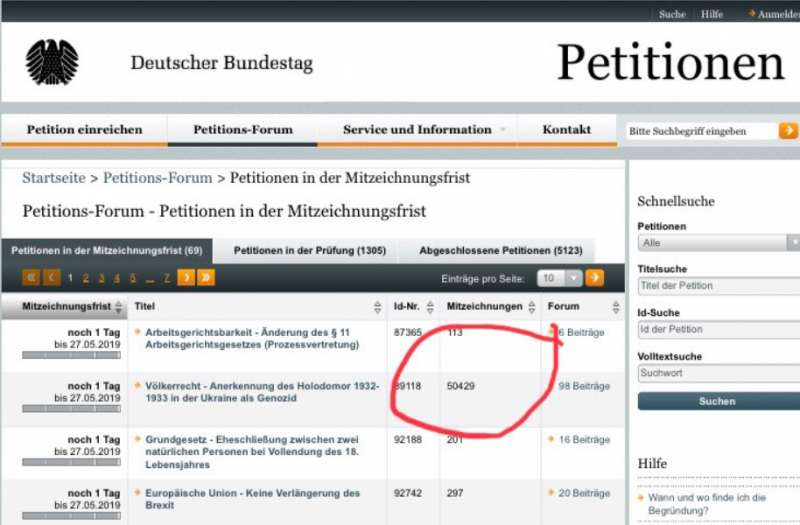Select signature count 50429
Image resolution: width=800 pixels, height=525 pixels.
tap(461, 386)
